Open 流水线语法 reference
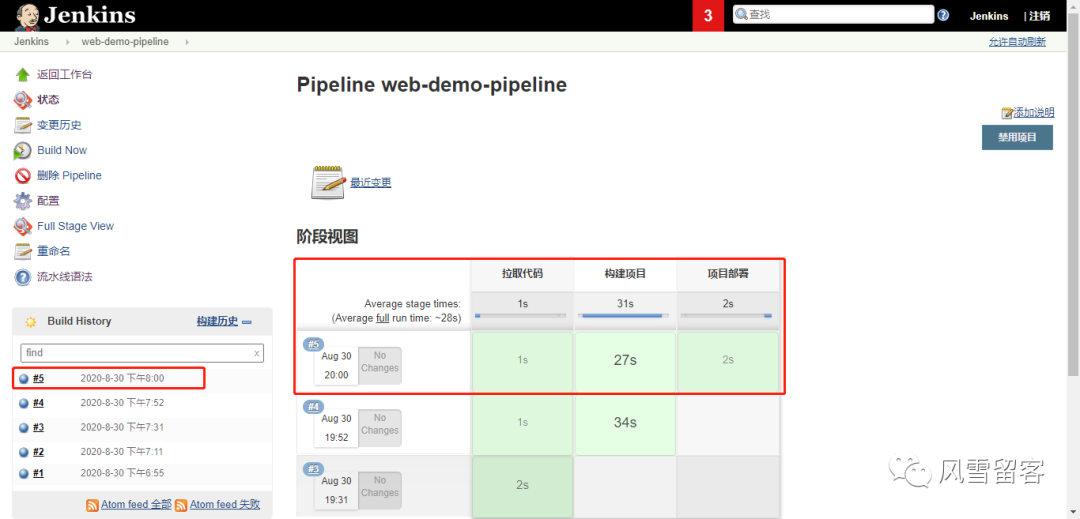Image resolution: width=1080 pixels, height=519 pixels. pos(65,277)
